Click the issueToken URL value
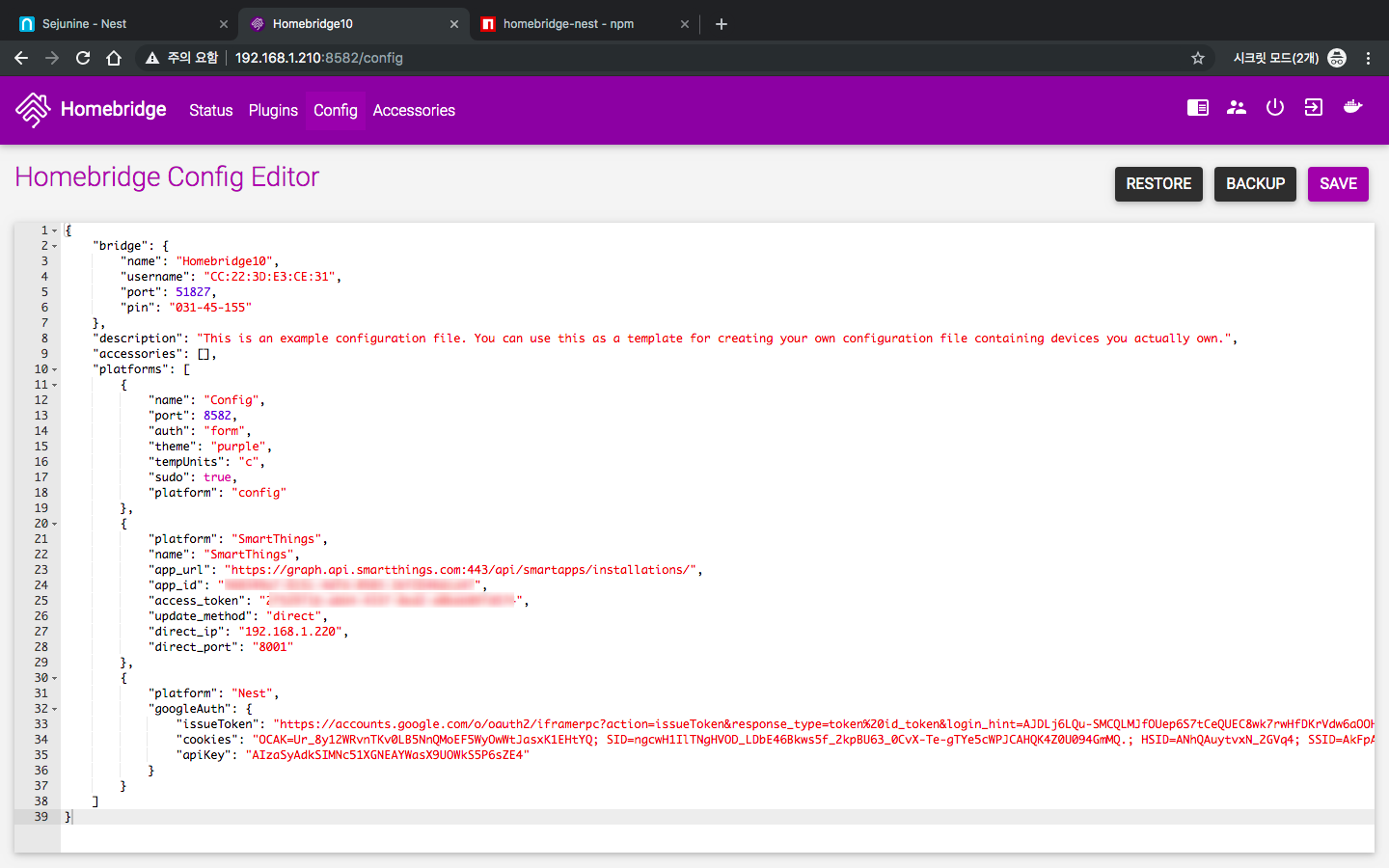 coord(824,724)
